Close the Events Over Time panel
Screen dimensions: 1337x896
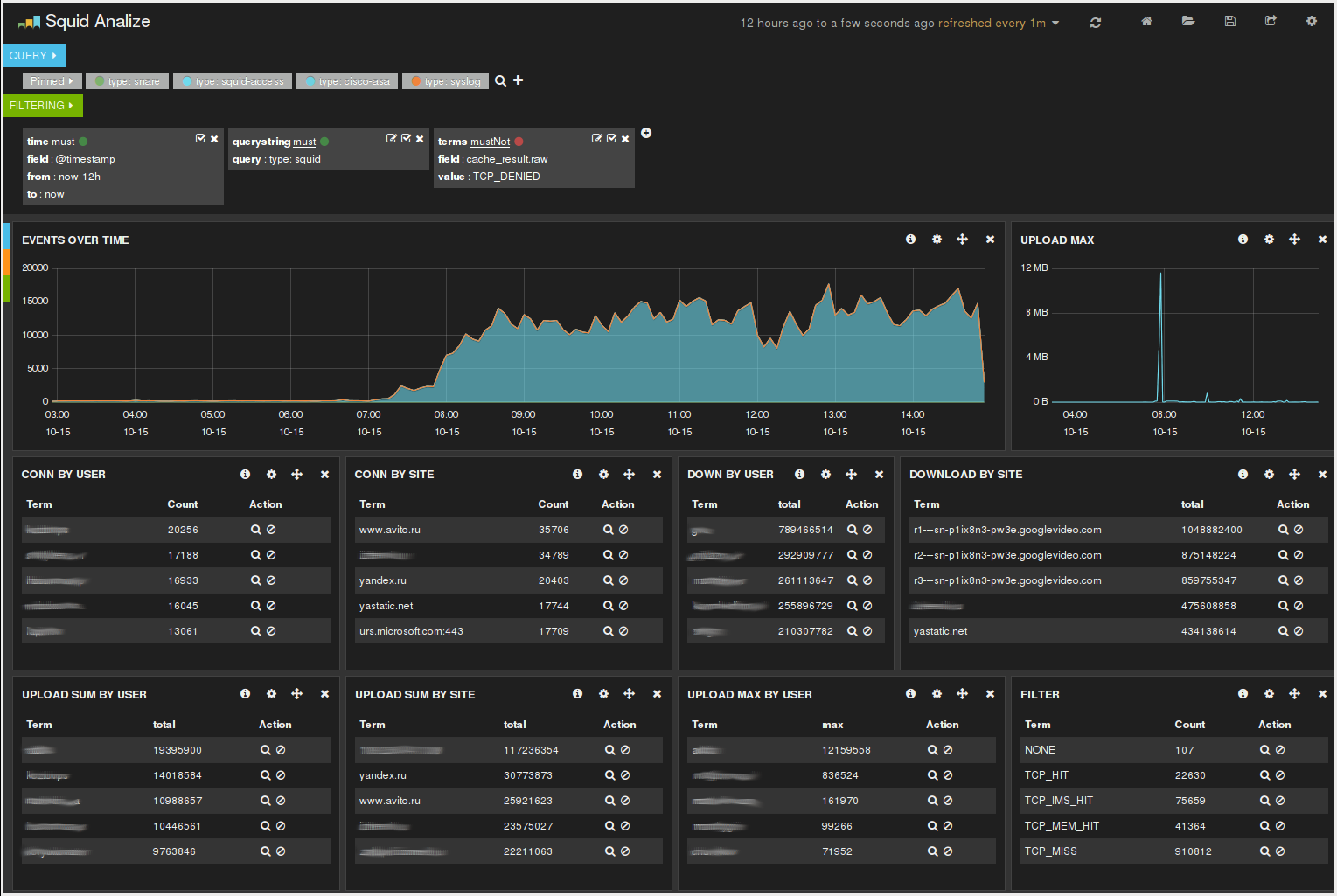coord(990,240)
